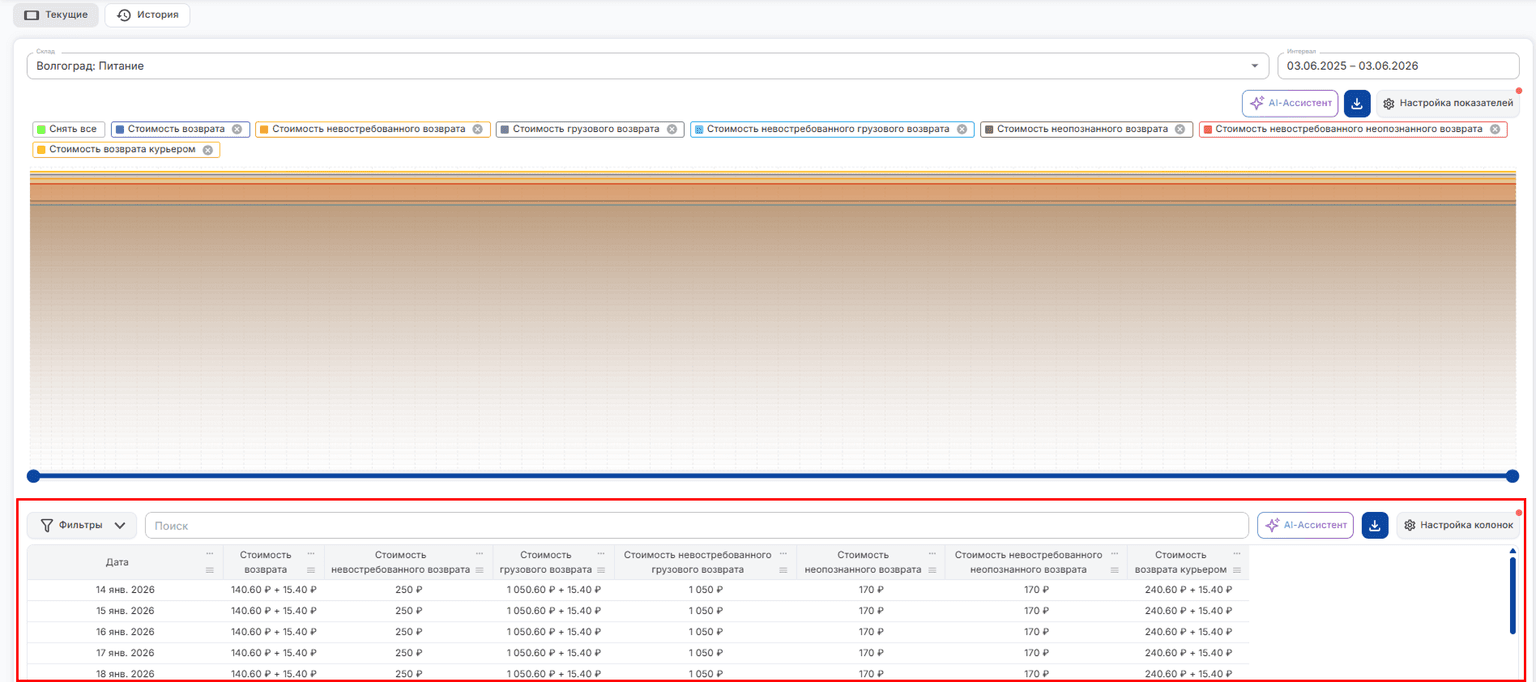Click the chart download icon button

pos(1357,103)
